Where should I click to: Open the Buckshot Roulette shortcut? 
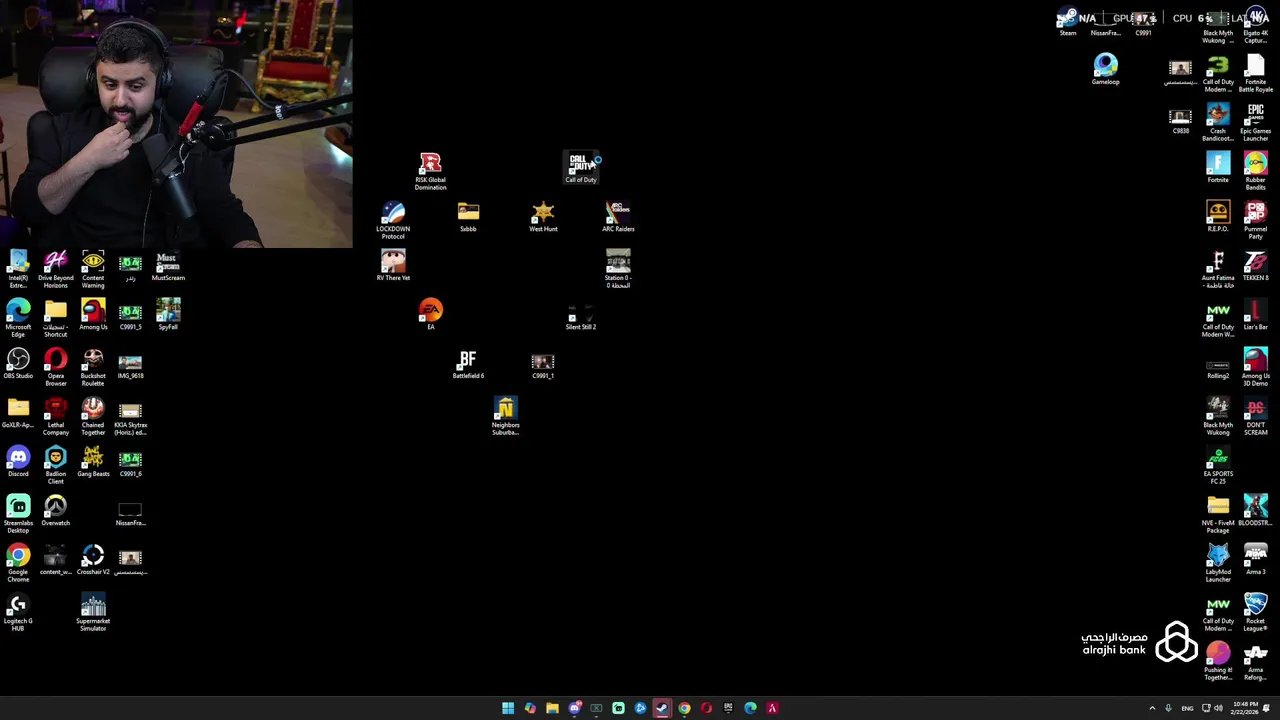pyautogui.click(x=93, y=368)
